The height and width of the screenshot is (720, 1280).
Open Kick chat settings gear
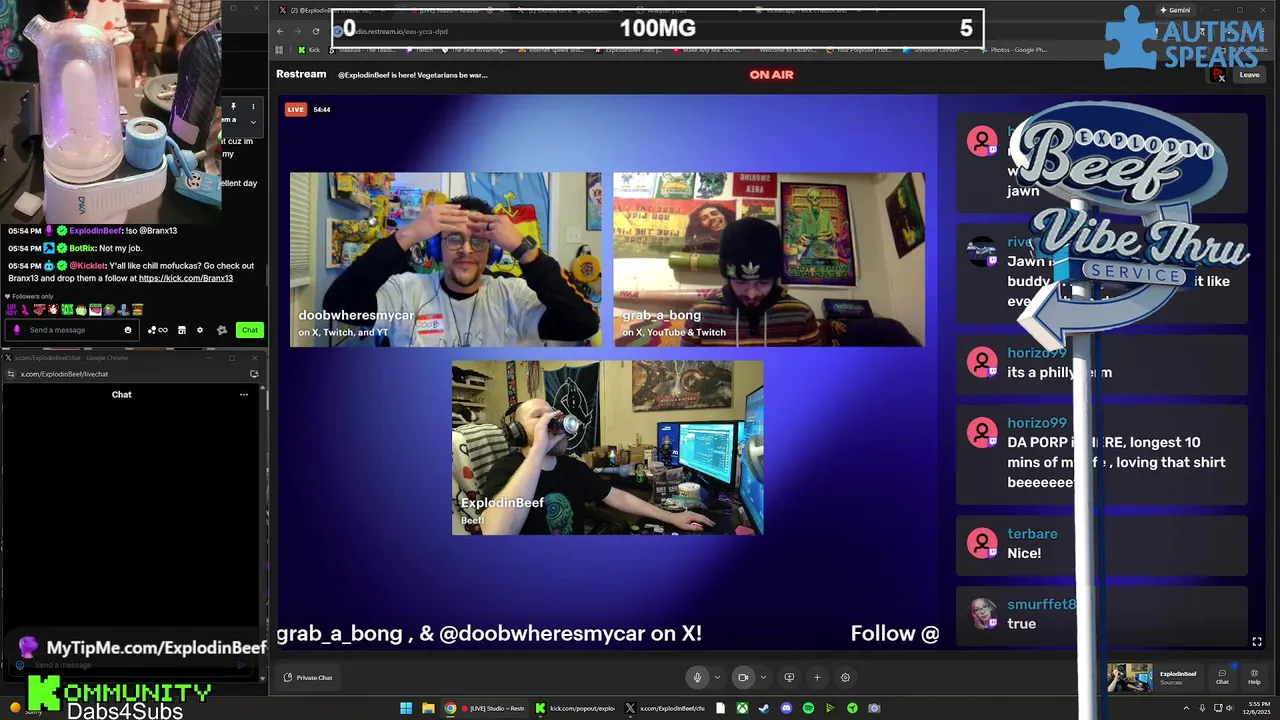(x=200, y=330)
